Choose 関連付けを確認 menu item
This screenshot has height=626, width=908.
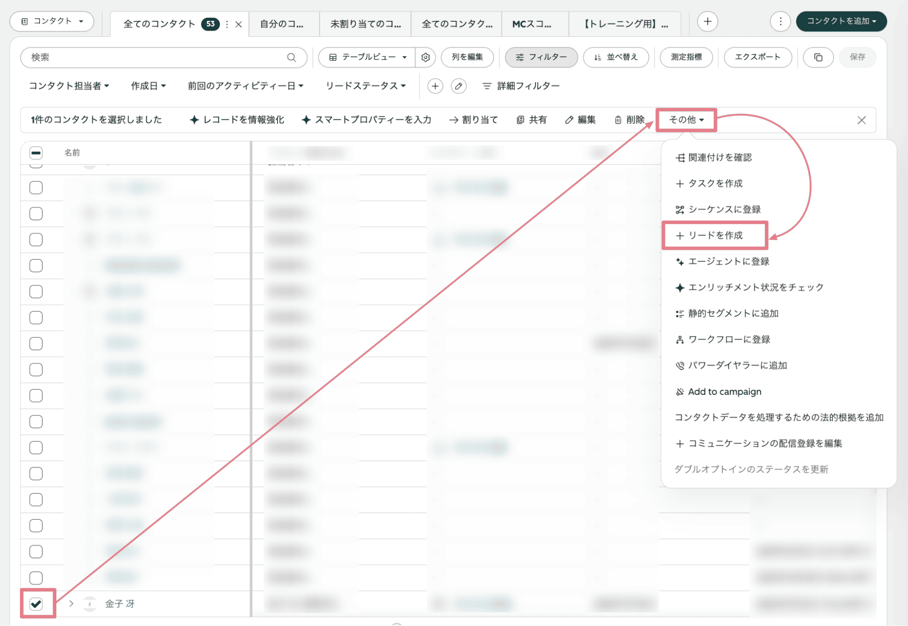pos(713,158)
